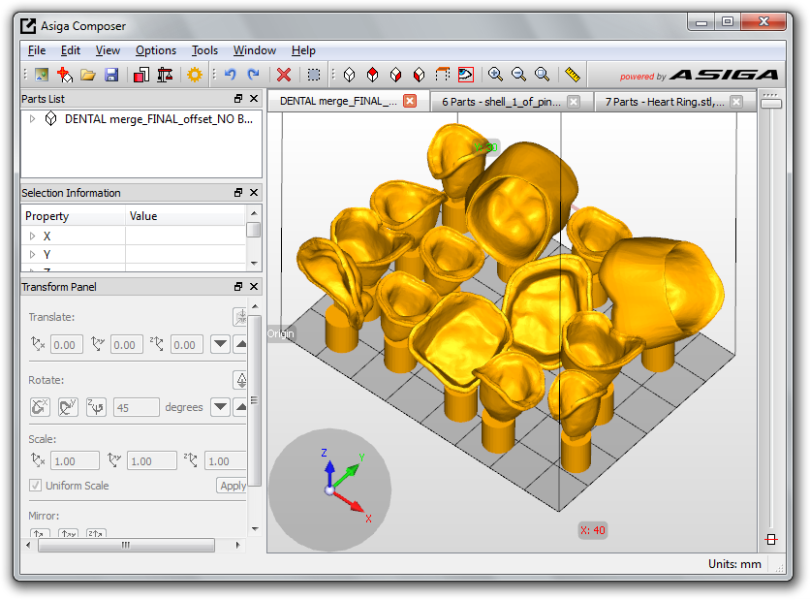Switch to the cube view with red front-right face
The height and width of the screenshot is (600, 810).
coord(396,75)
